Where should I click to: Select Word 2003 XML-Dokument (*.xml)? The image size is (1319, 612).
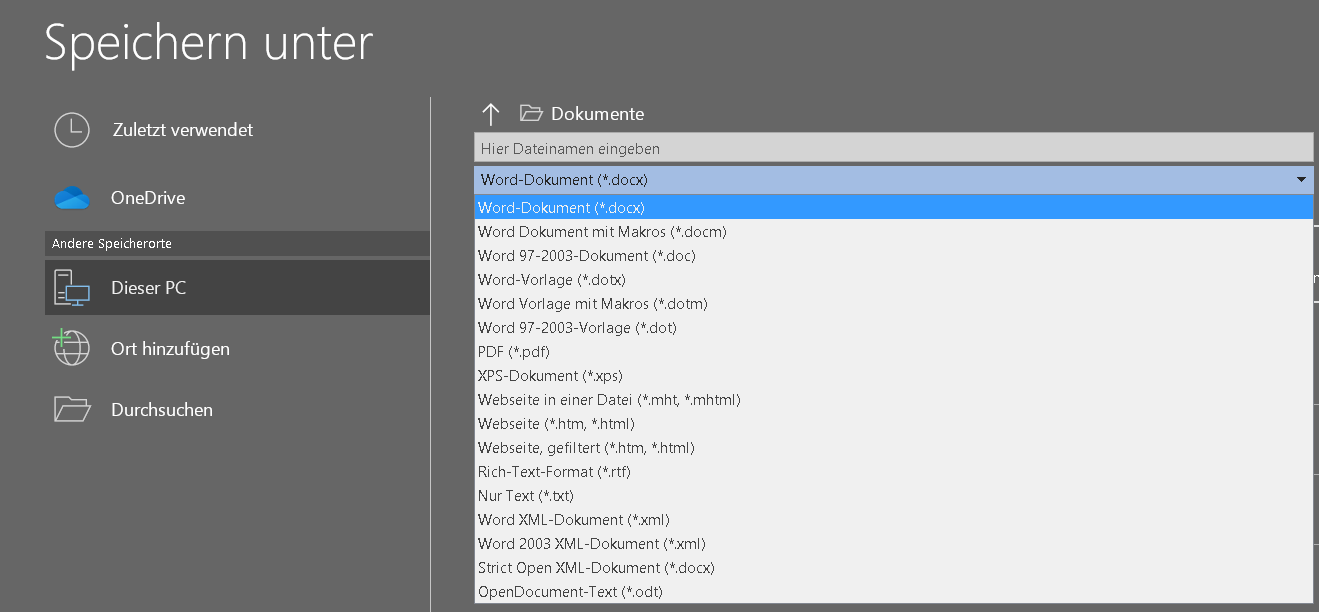coord(893,544)
